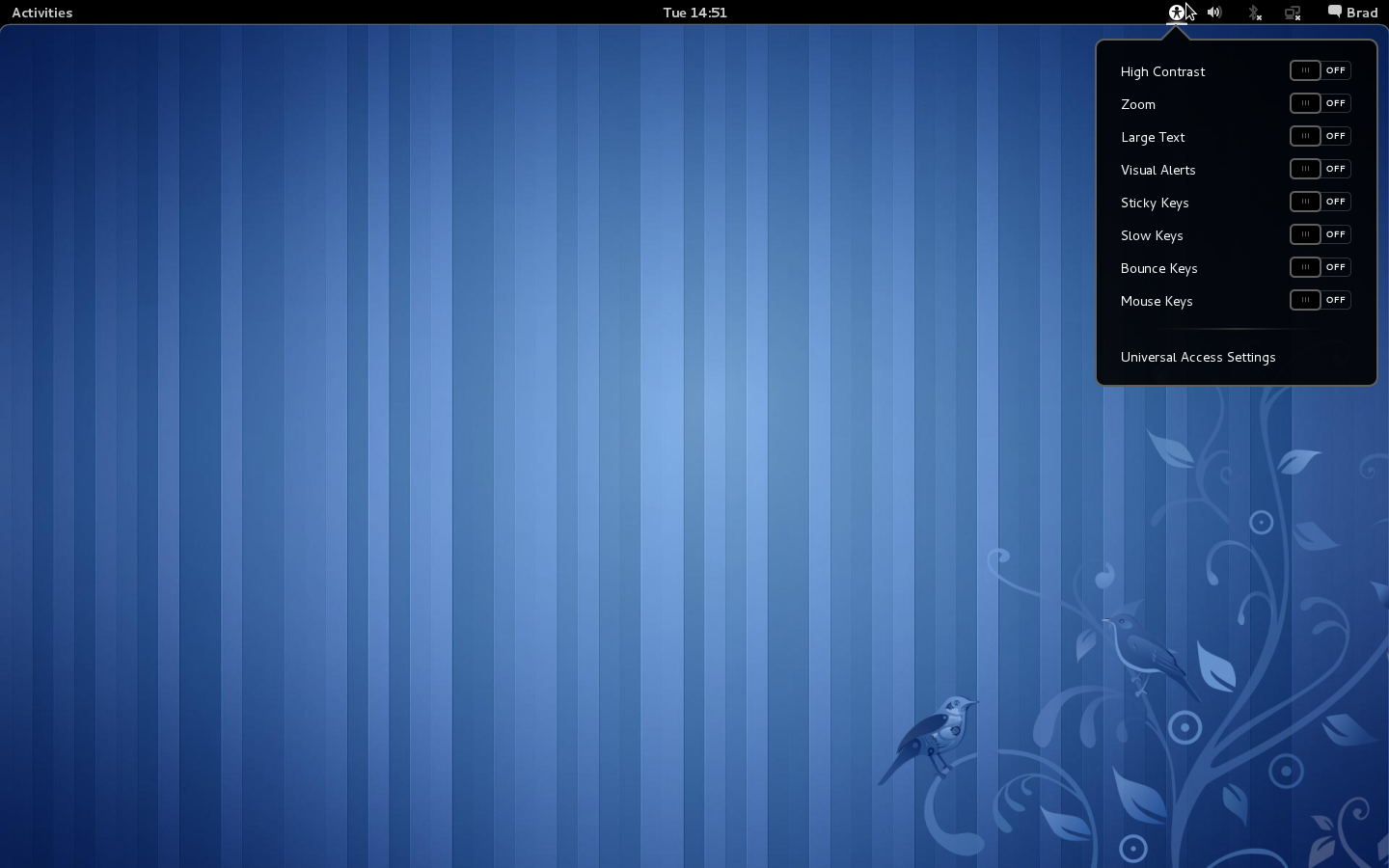1389x868 pixels.
Task: Enable the Bounce Keys switch
Action: click(1320, 267)
